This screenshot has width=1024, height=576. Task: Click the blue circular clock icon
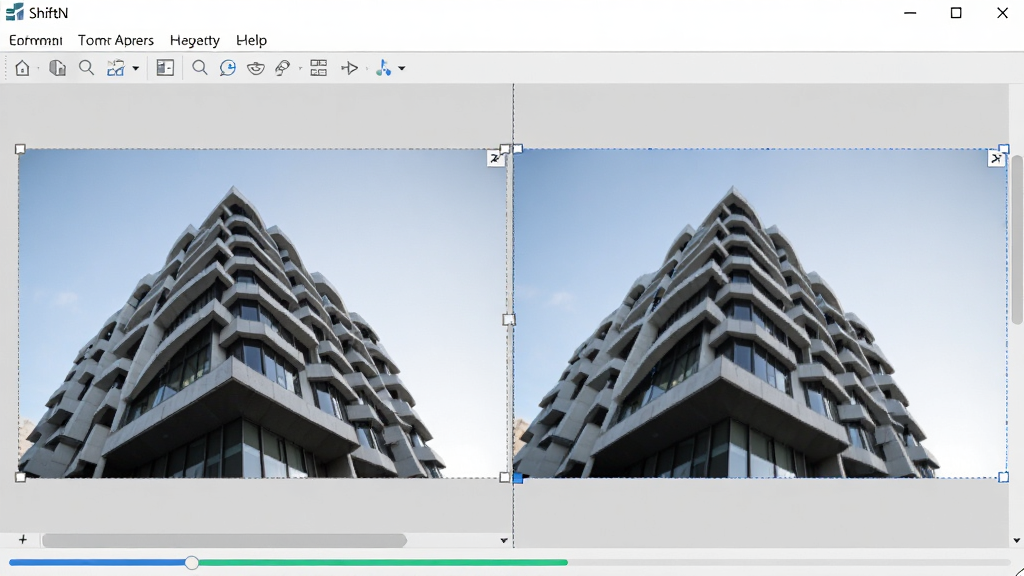pyautogui.click(x=228, y=68)
